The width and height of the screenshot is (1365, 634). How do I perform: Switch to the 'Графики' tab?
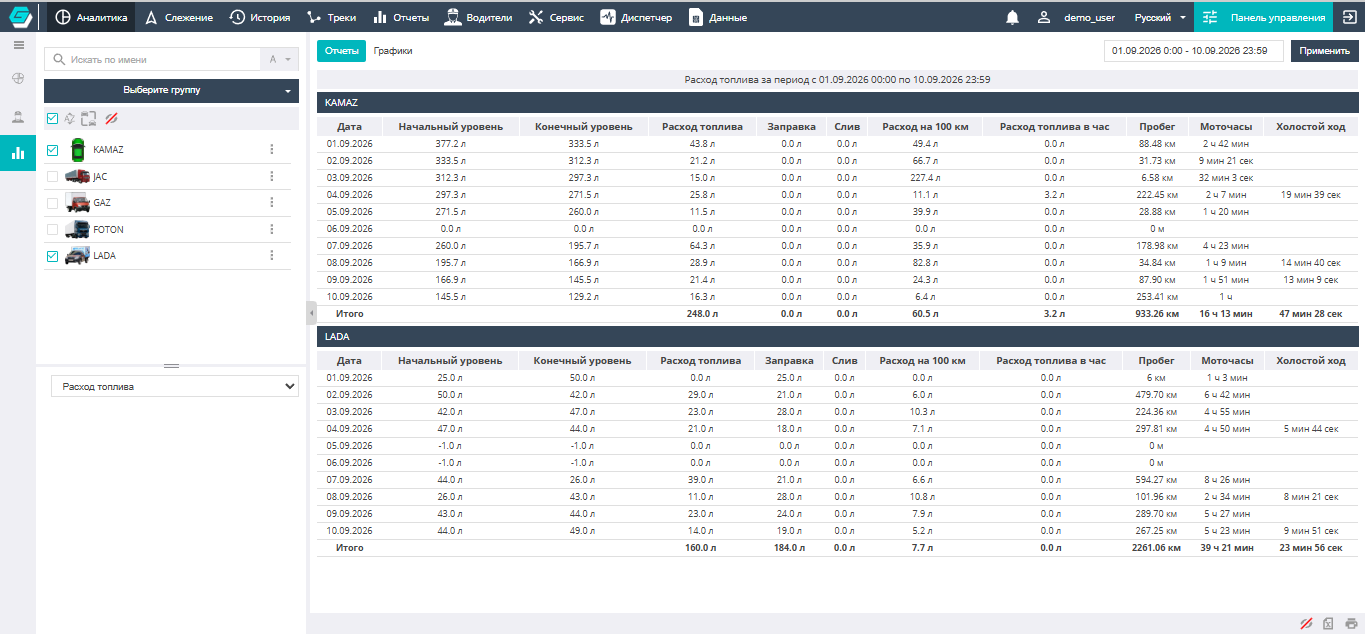pos(393,51)
